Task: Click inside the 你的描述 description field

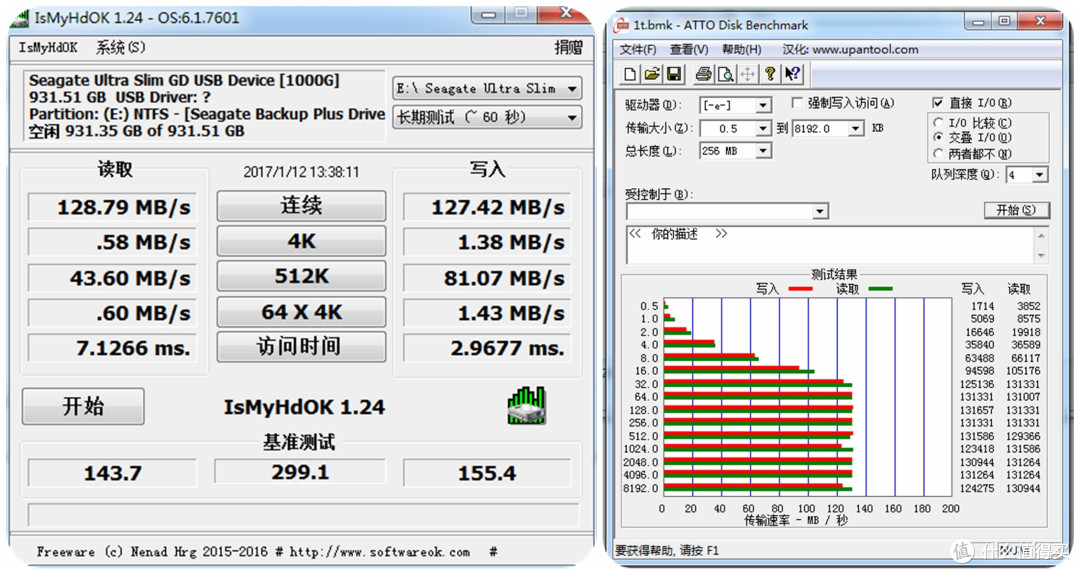Action: pyautogui.click(x=830, y=245)
